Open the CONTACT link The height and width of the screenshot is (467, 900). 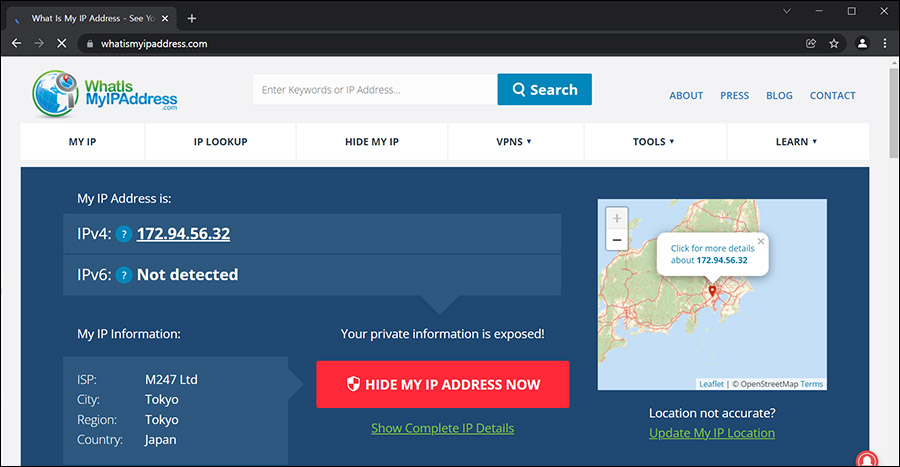click(832, 96)
